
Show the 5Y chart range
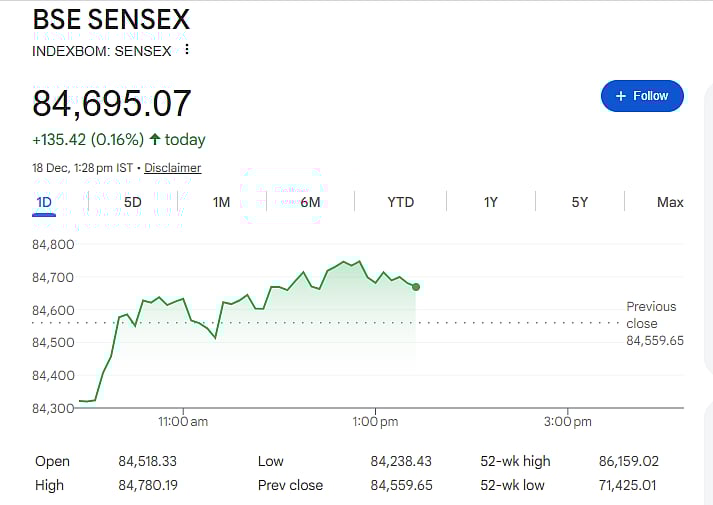pyautogui.click(x=580, y=202)
